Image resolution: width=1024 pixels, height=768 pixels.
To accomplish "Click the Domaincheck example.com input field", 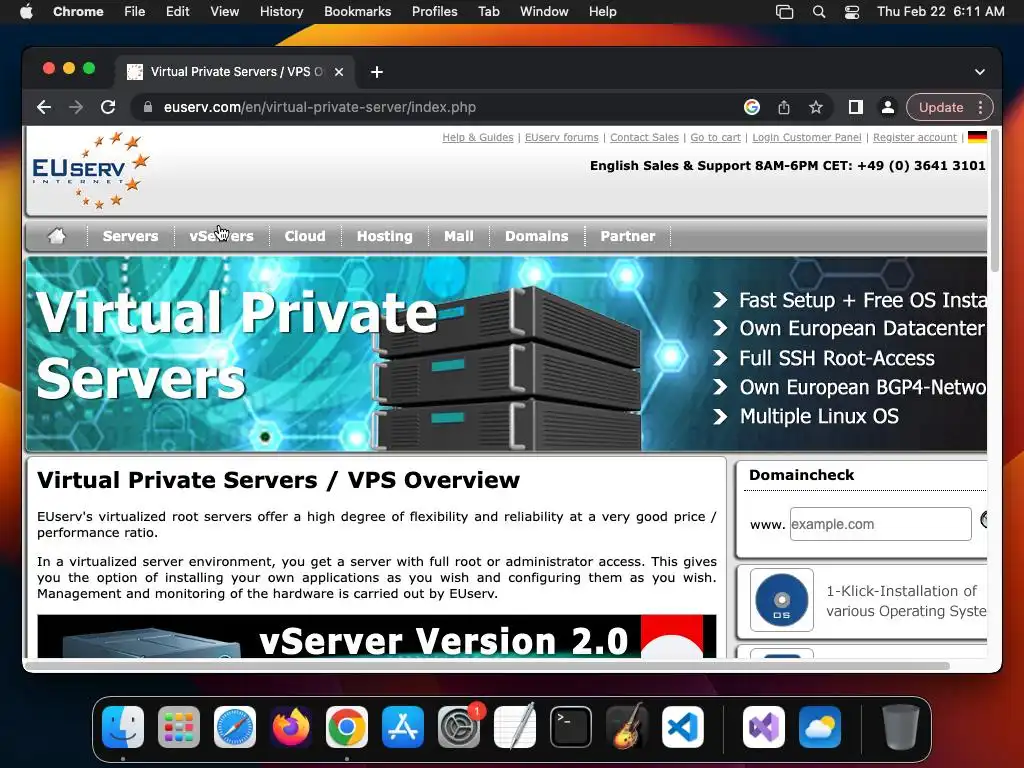I will [880, 524].
